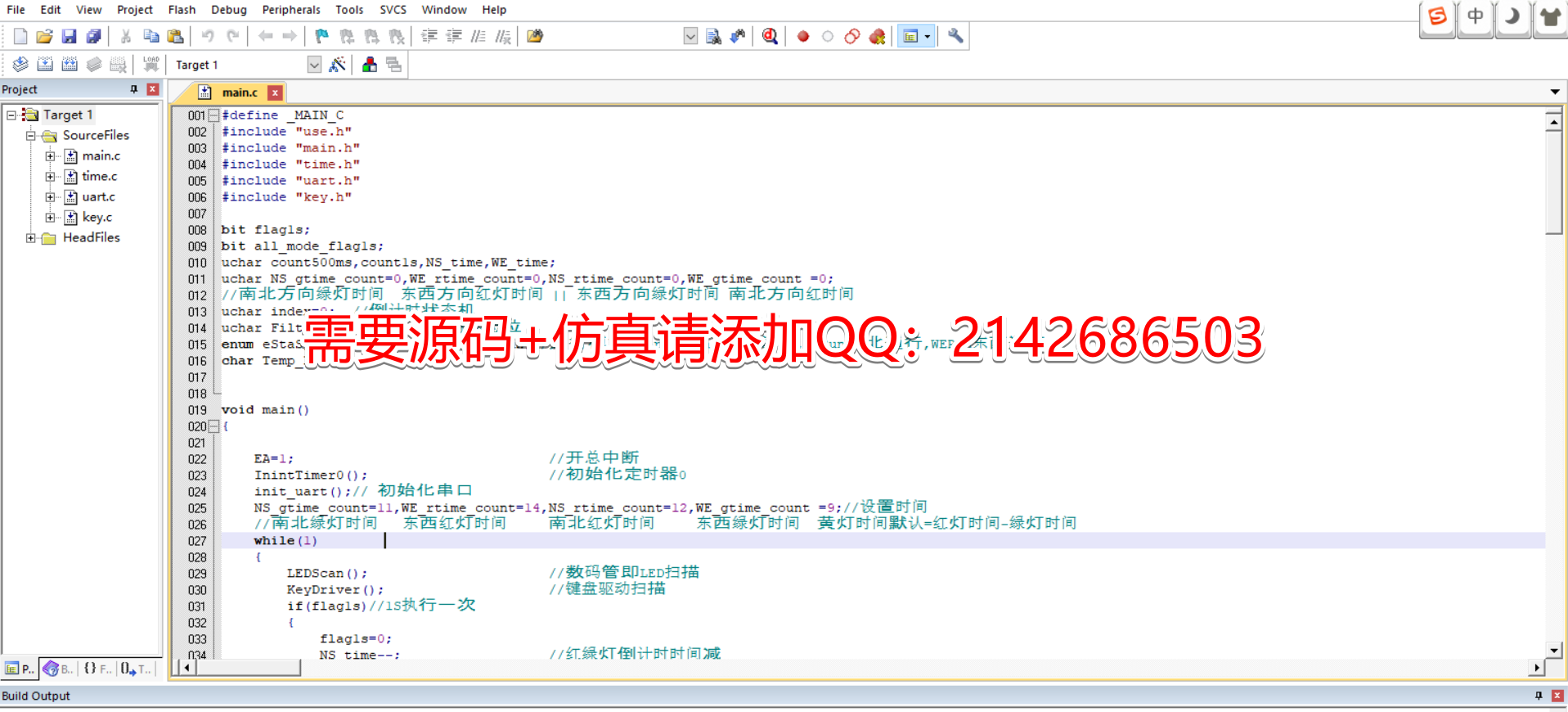Viewport: 1568px width, 712px height.
Task: Create a new file with the New icon
Action: click(x=20, y=36)
